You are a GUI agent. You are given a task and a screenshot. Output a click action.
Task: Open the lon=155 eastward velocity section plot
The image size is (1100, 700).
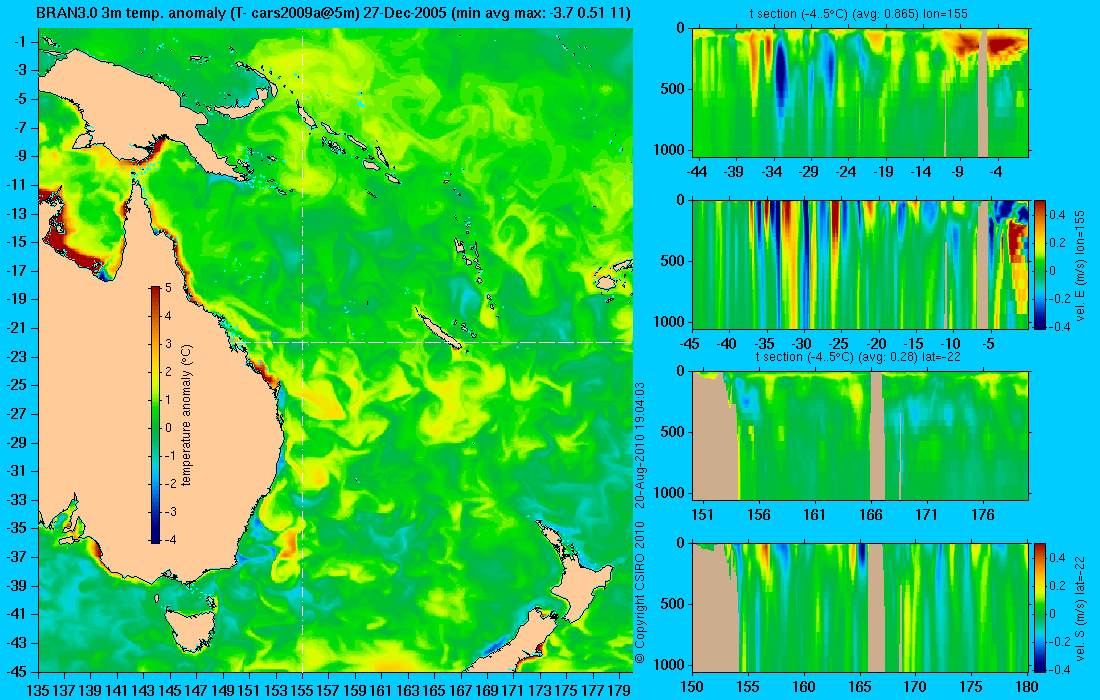coord(860,264)
